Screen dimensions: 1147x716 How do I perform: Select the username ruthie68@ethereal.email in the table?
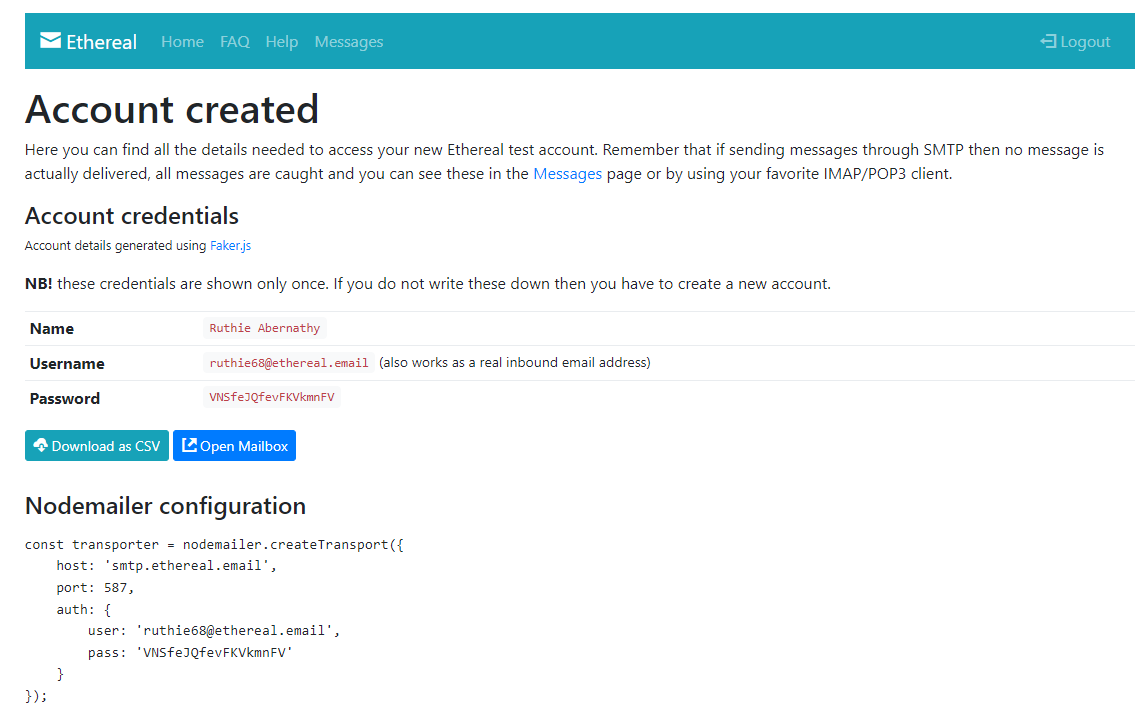click(x=289, y=363)
